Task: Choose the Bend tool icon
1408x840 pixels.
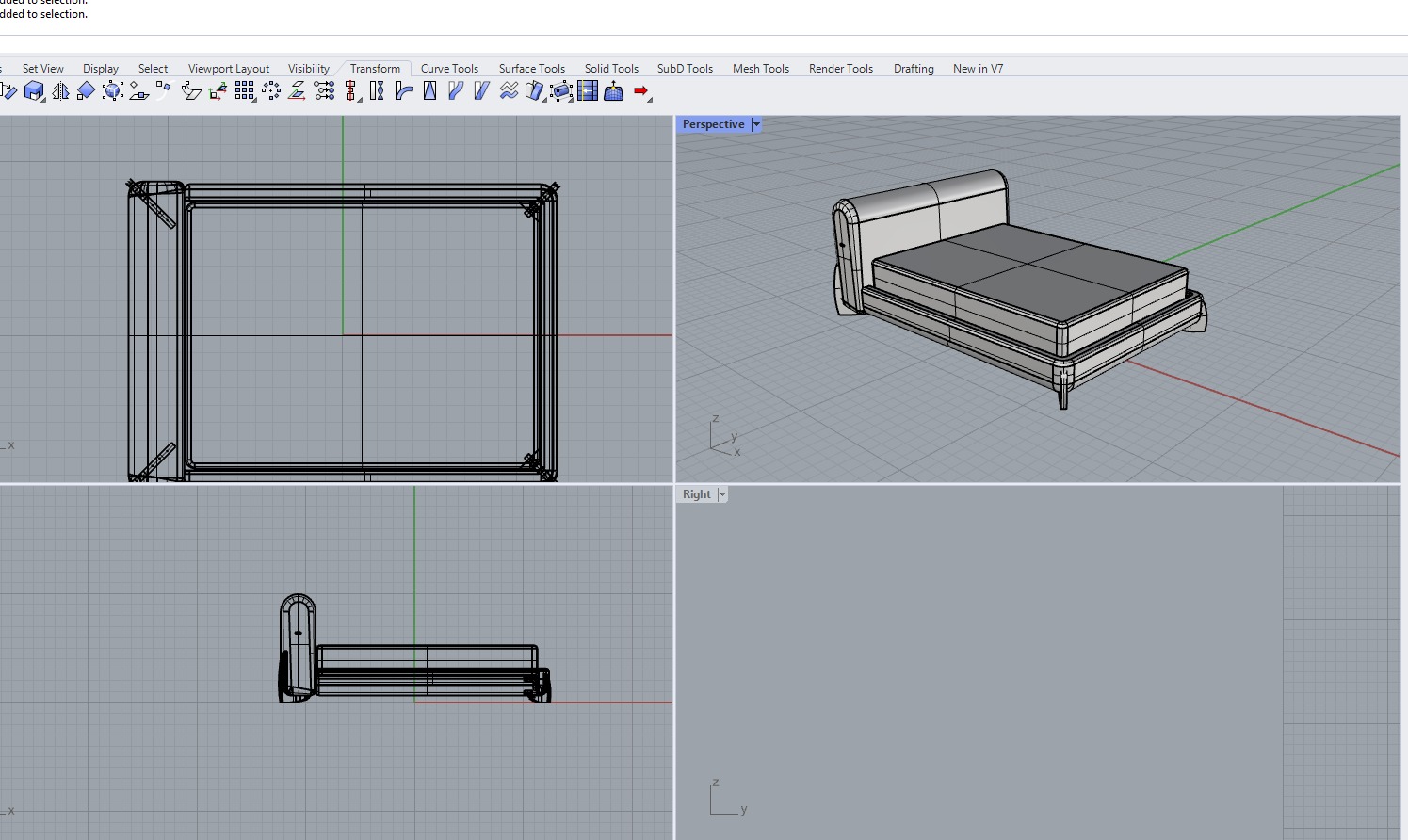Action: (404, 91)
